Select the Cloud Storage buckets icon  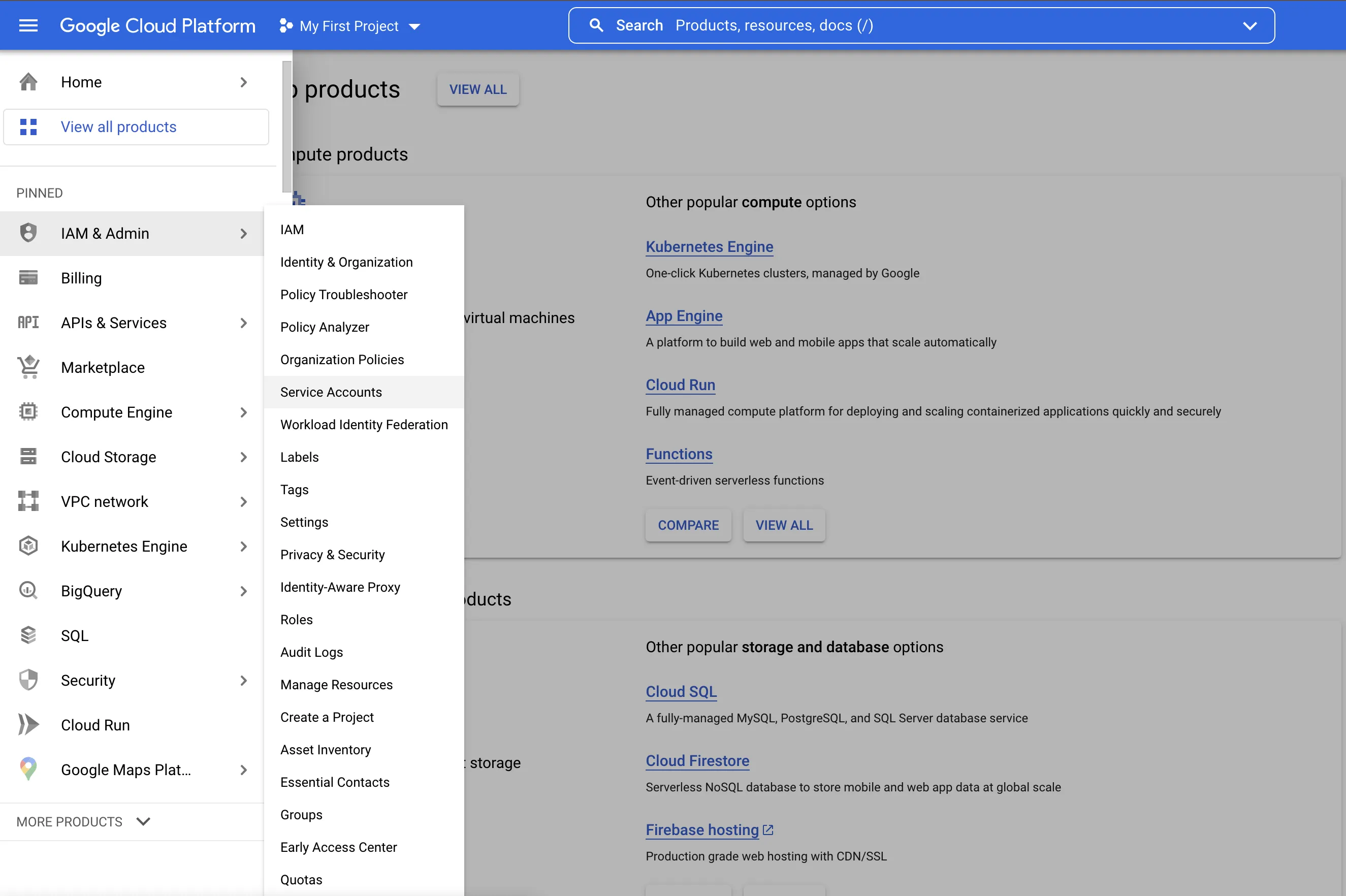pyautogui.click(x=28, y=457)
